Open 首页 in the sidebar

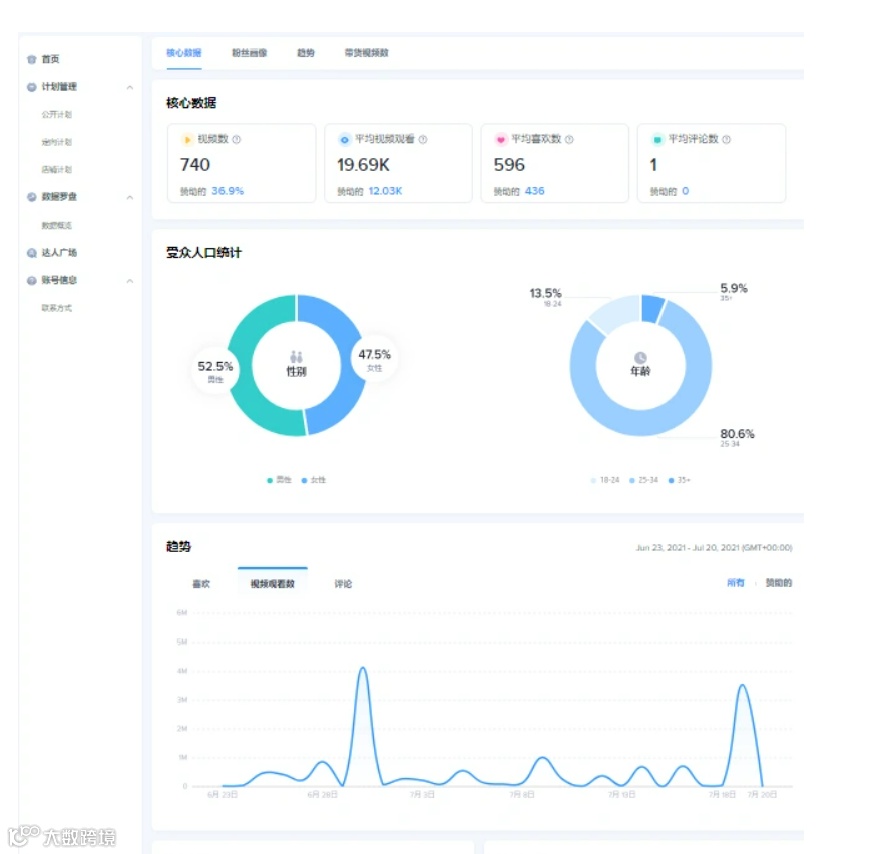coord(51,59)
